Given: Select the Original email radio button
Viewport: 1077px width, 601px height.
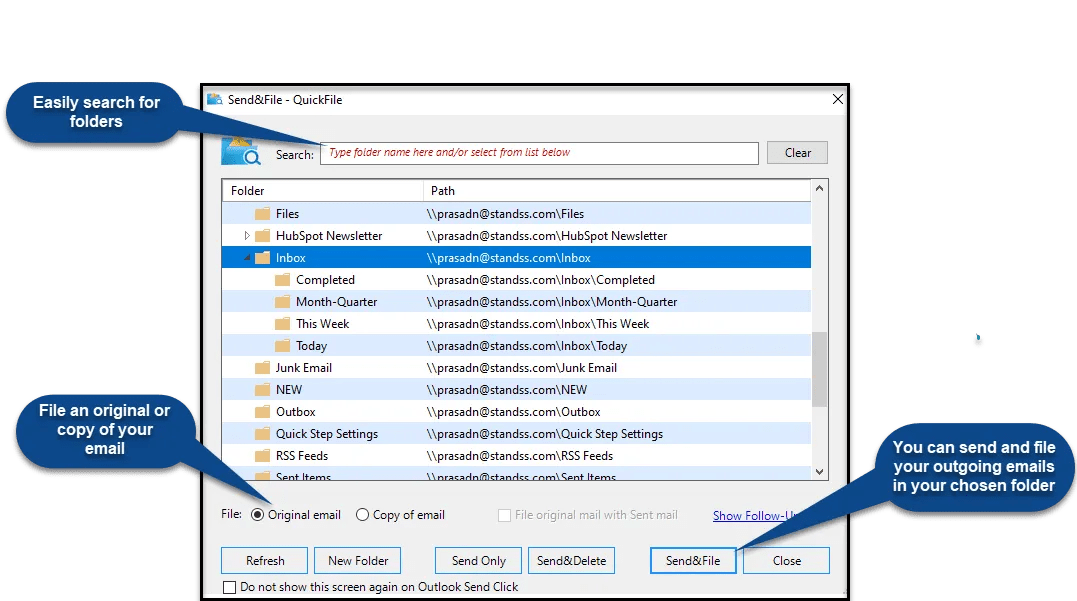Looking at the screenshot, I should 257,514.
